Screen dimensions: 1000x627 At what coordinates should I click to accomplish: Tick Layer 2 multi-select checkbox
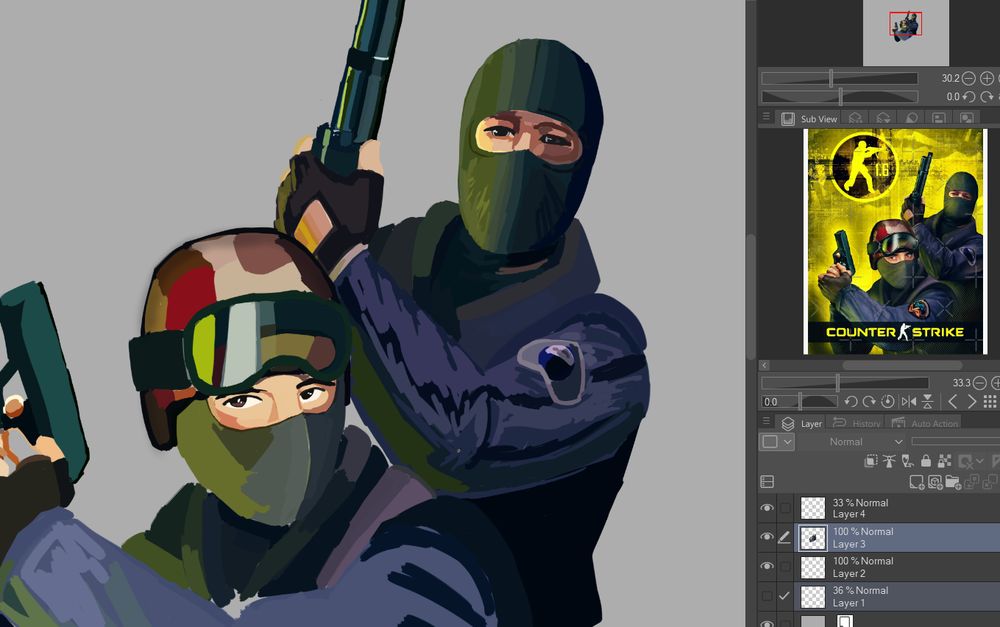click(785, 566)
